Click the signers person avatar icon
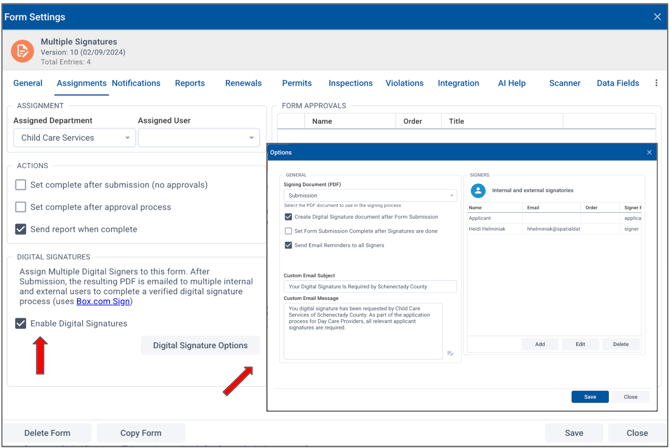Image resolution: width=670 pixels, height=448 pixels. pyautogui.click(x=478, y=190)
